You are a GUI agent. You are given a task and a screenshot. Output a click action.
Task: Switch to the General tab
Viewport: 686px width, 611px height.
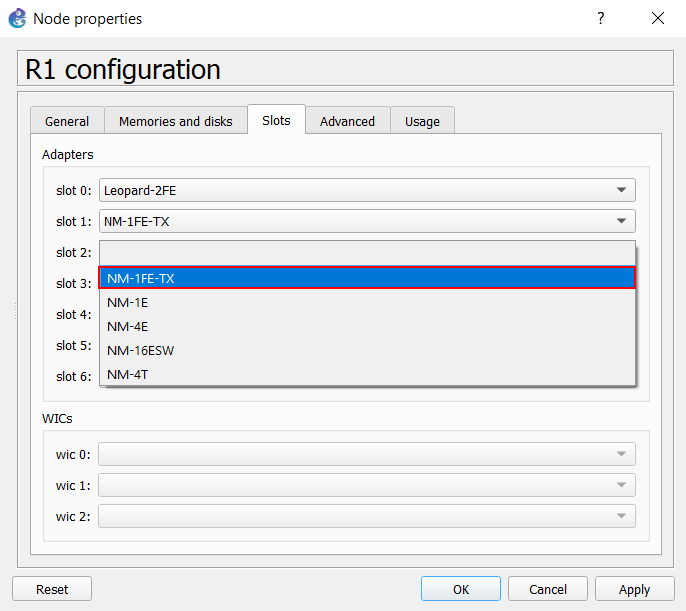click(x=67, y=121)
